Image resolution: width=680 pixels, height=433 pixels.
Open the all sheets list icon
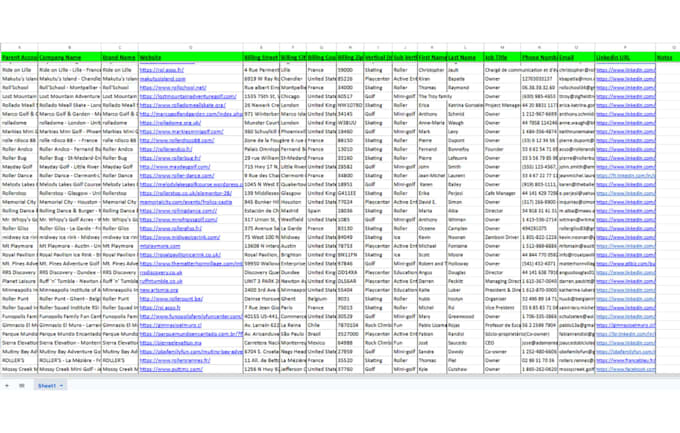pos(22,386)
